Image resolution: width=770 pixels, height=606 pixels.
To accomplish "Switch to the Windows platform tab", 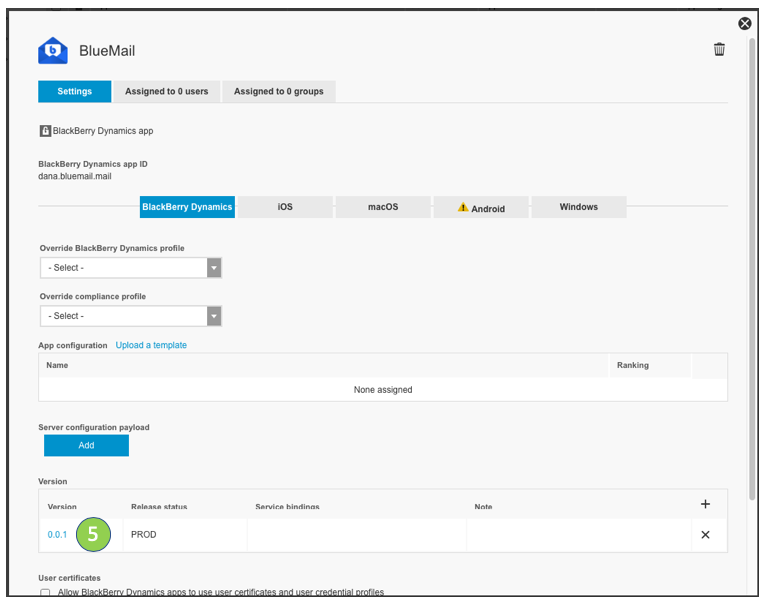I will click(578, 207).
